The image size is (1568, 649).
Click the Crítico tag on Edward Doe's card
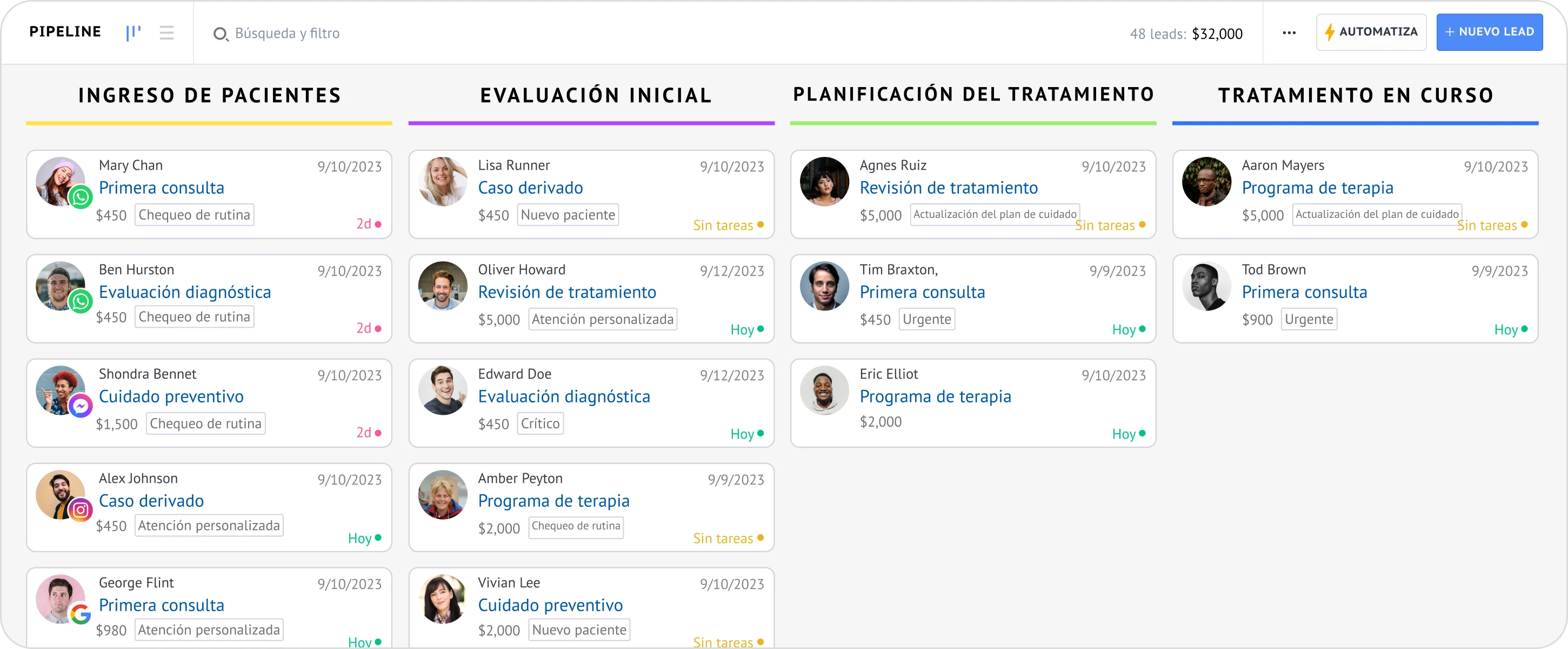pos(540,423)
